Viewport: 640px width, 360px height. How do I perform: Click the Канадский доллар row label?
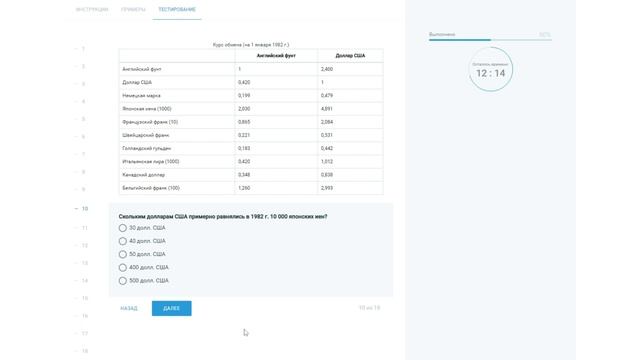(143, 175)
